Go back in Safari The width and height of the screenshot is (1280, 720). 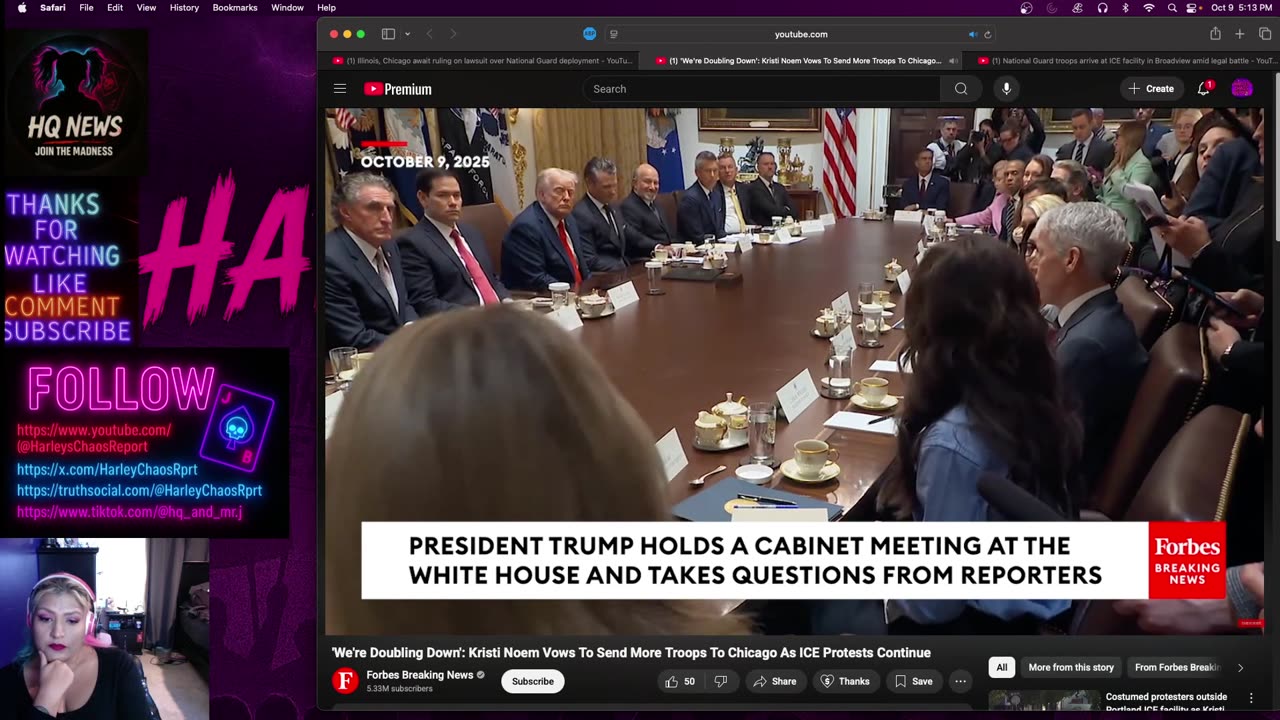tap(430, 34)
